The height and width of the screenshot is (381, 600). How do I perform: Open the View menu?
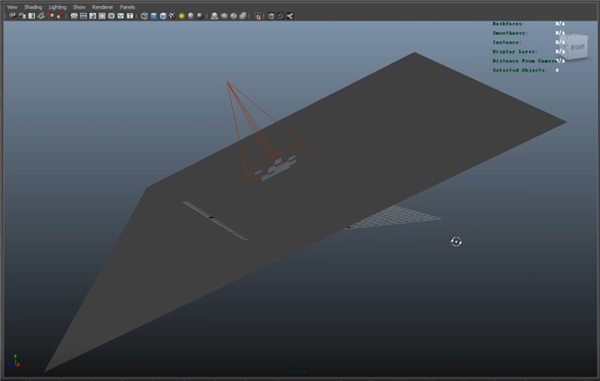[x=12, y=7]
